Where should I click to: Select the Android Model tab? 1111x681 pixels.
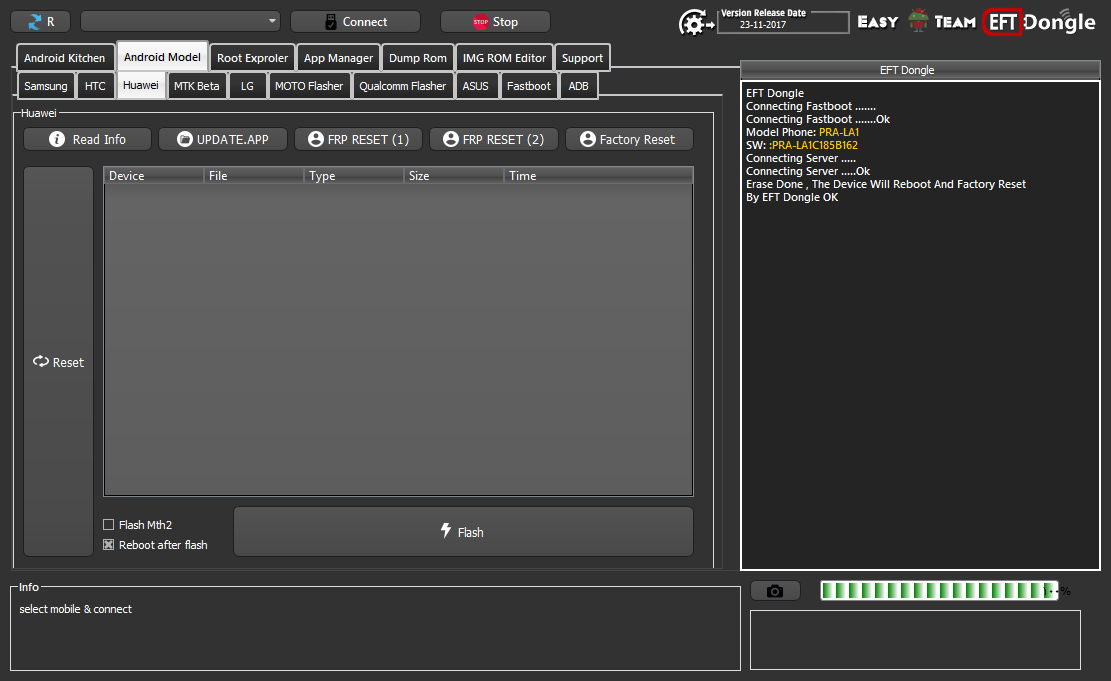point(162,57)
